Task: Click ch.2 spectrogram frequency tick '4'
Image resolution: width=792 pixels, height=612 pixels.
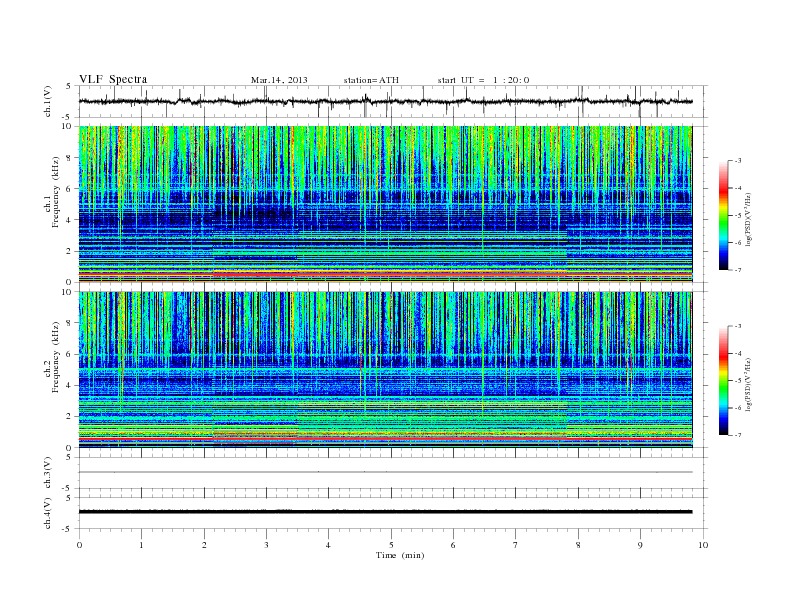Action: tap(70, 385)
